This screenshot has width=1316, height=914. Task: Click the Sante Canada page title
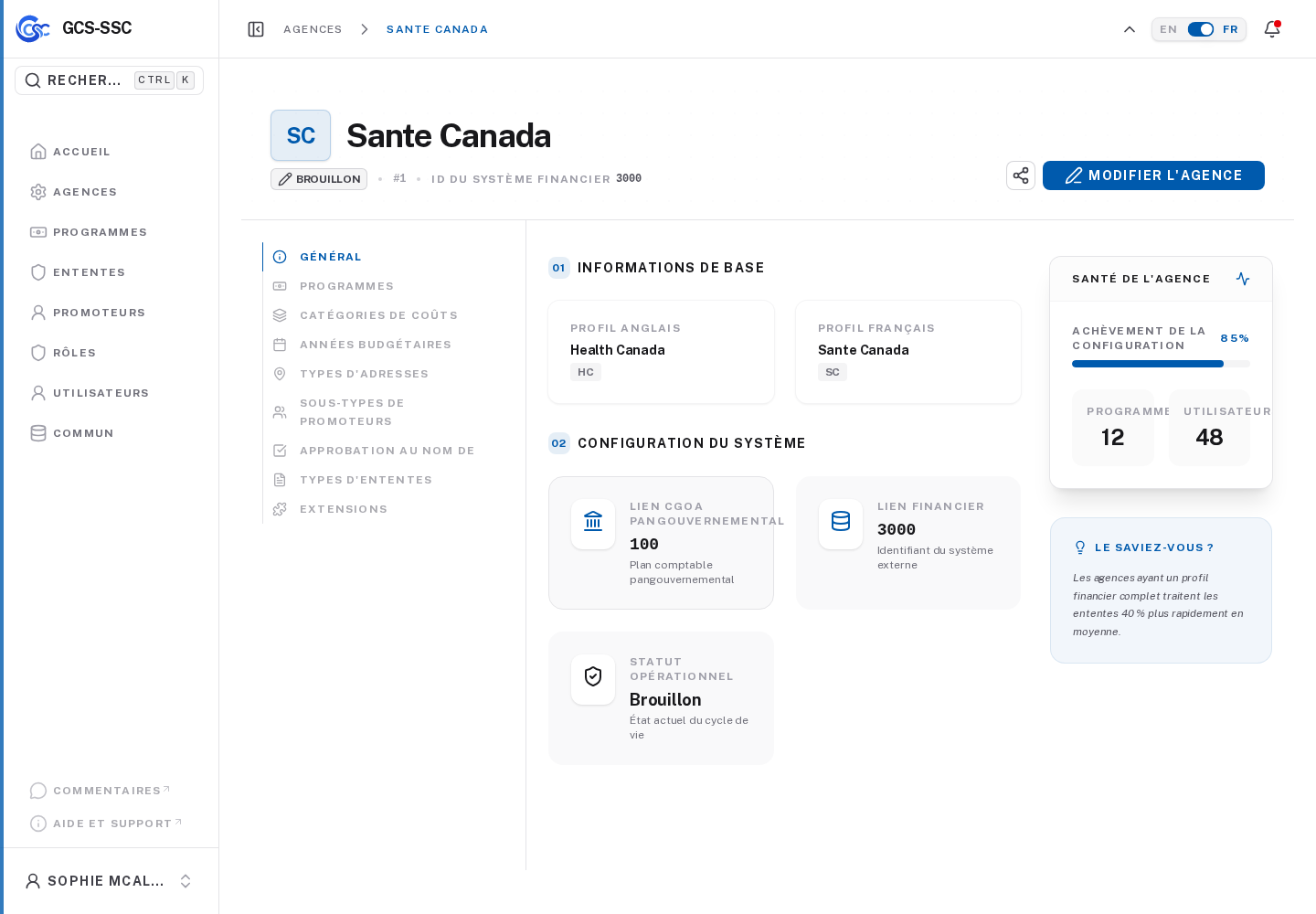[449, 135]
